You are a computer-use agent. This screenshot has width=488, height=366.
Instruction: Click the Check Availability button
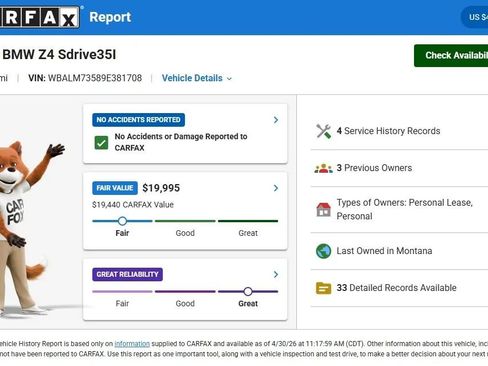point(451,55)
